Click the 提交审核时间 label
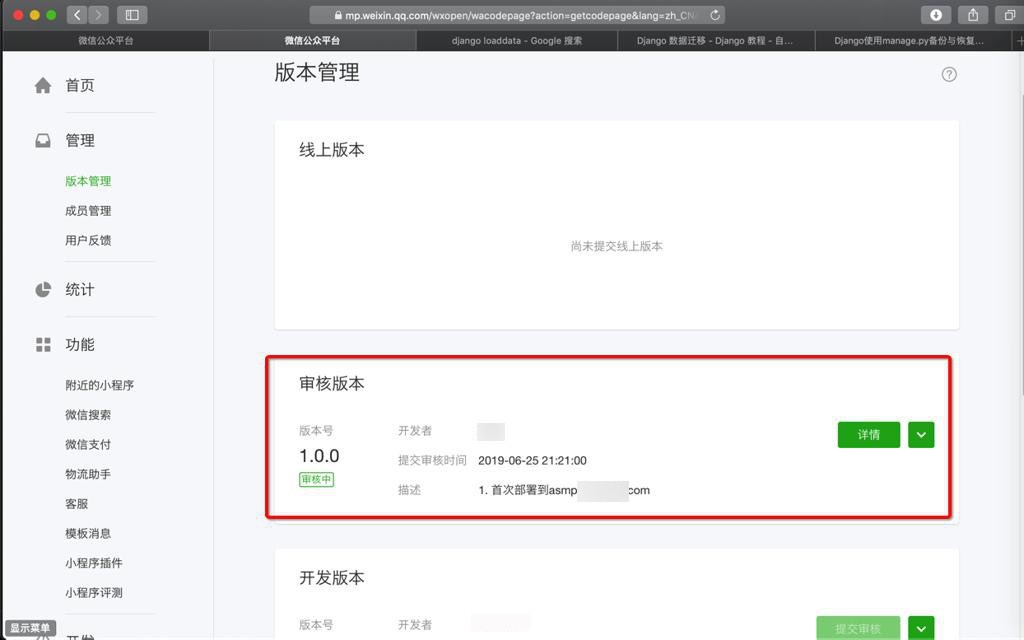Screen dimensions: 1024x640 [432, 460]
